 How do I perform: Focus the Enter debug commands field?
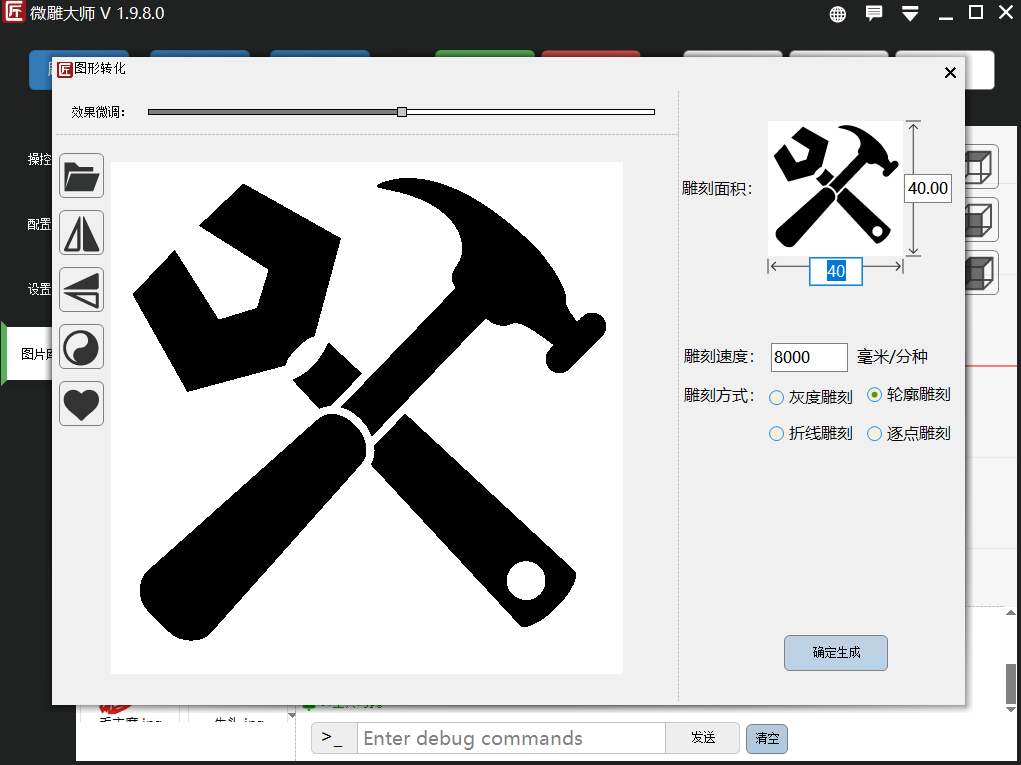(x=511, y=738)
